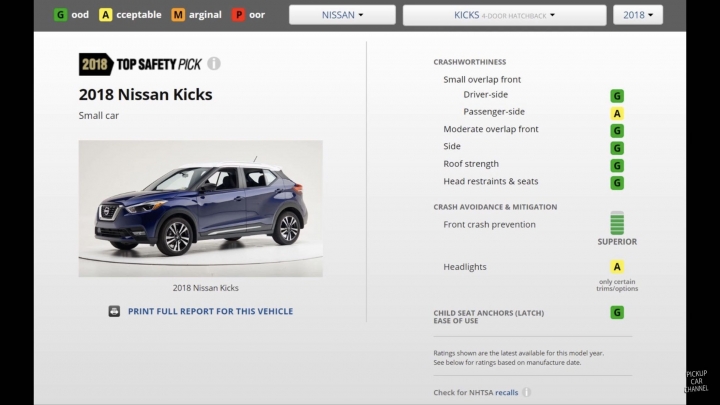Click the Head restraints & seats G rating

pyautogui.click(x=617, y=183)
